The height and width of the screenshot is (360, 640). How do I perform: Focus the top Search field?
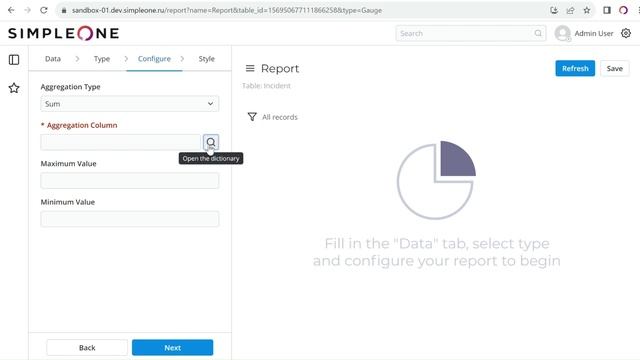coord(471,33)
